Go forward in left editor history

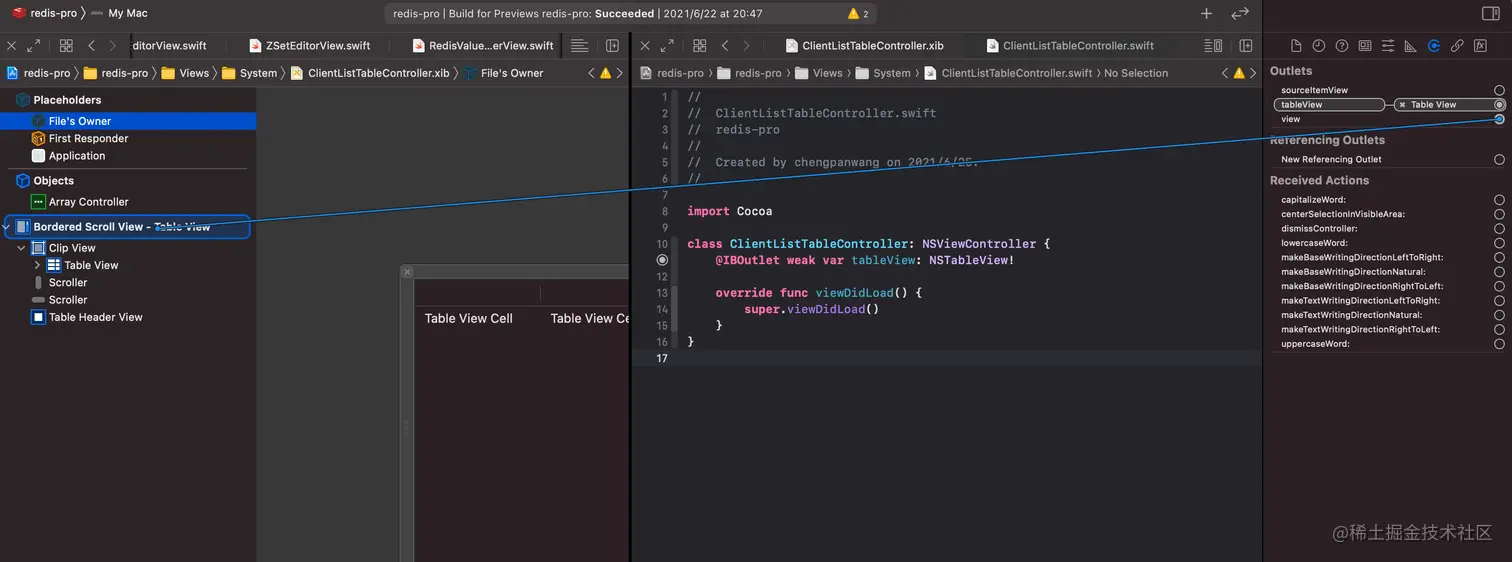coord(113,46)
